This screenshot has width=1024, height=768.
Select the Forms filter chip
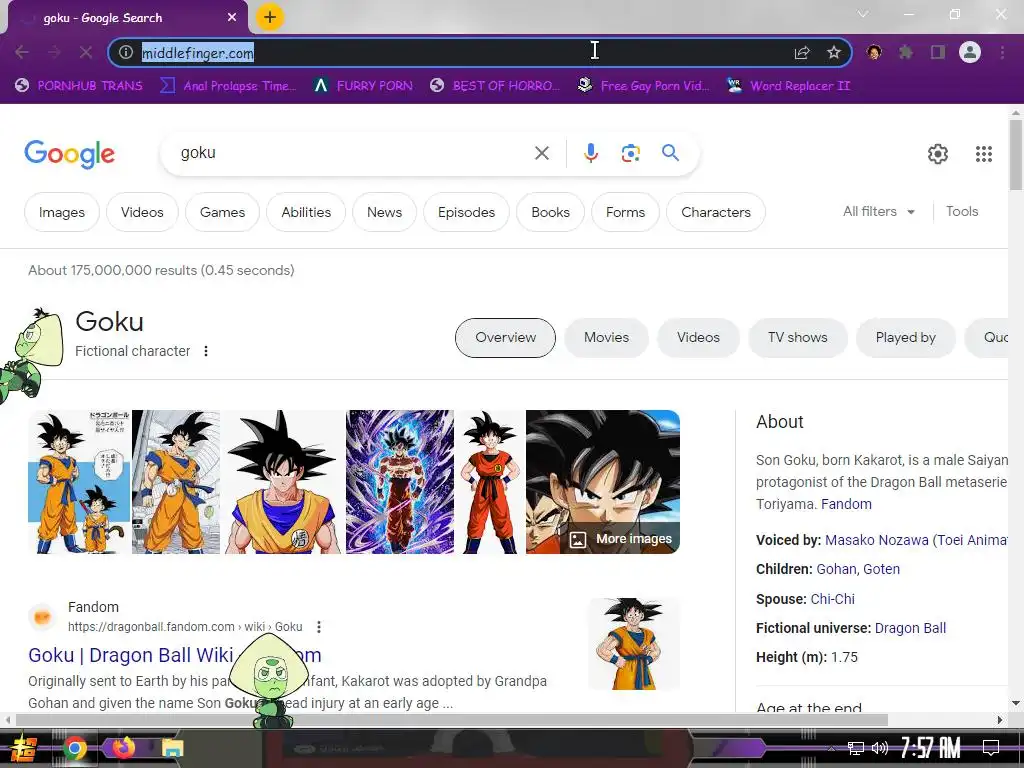point(625,212)
